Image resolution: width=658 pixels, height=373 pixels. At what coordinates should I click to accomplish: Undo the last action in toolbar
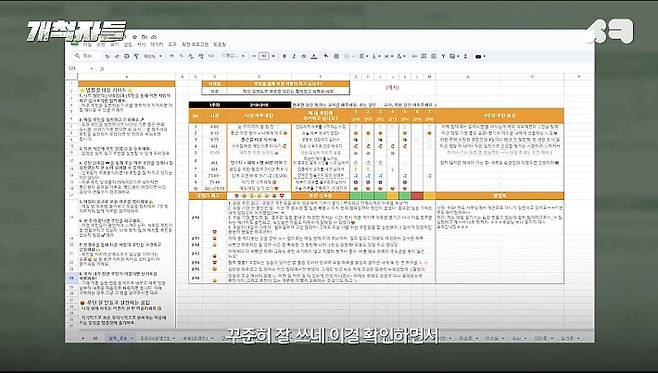pyautogui.click(x=107, y=56)
